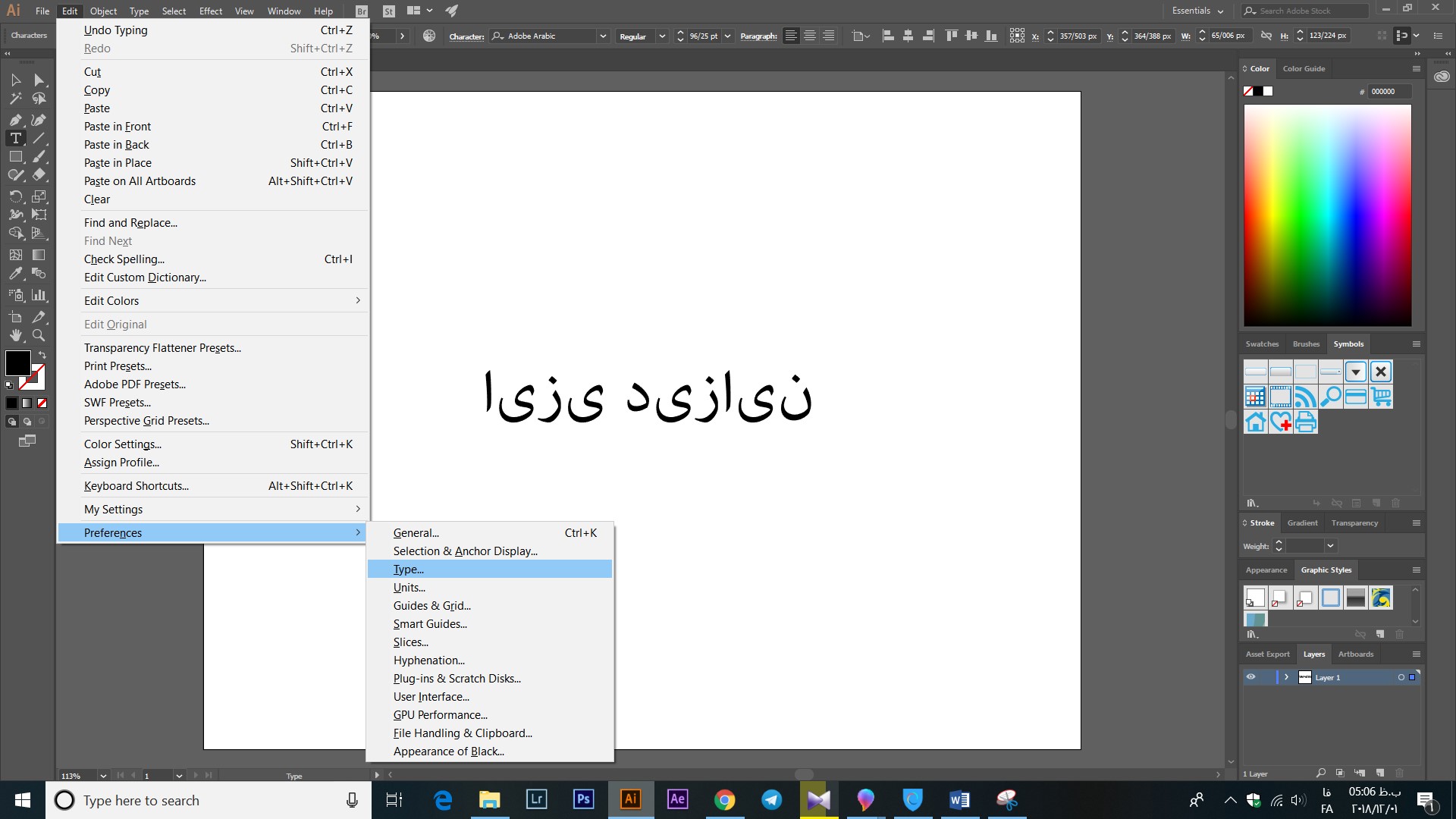Select the Type tool in toolbar
Image resolution: width=1456 pixels, height=819 pixels.
[15, 138]
